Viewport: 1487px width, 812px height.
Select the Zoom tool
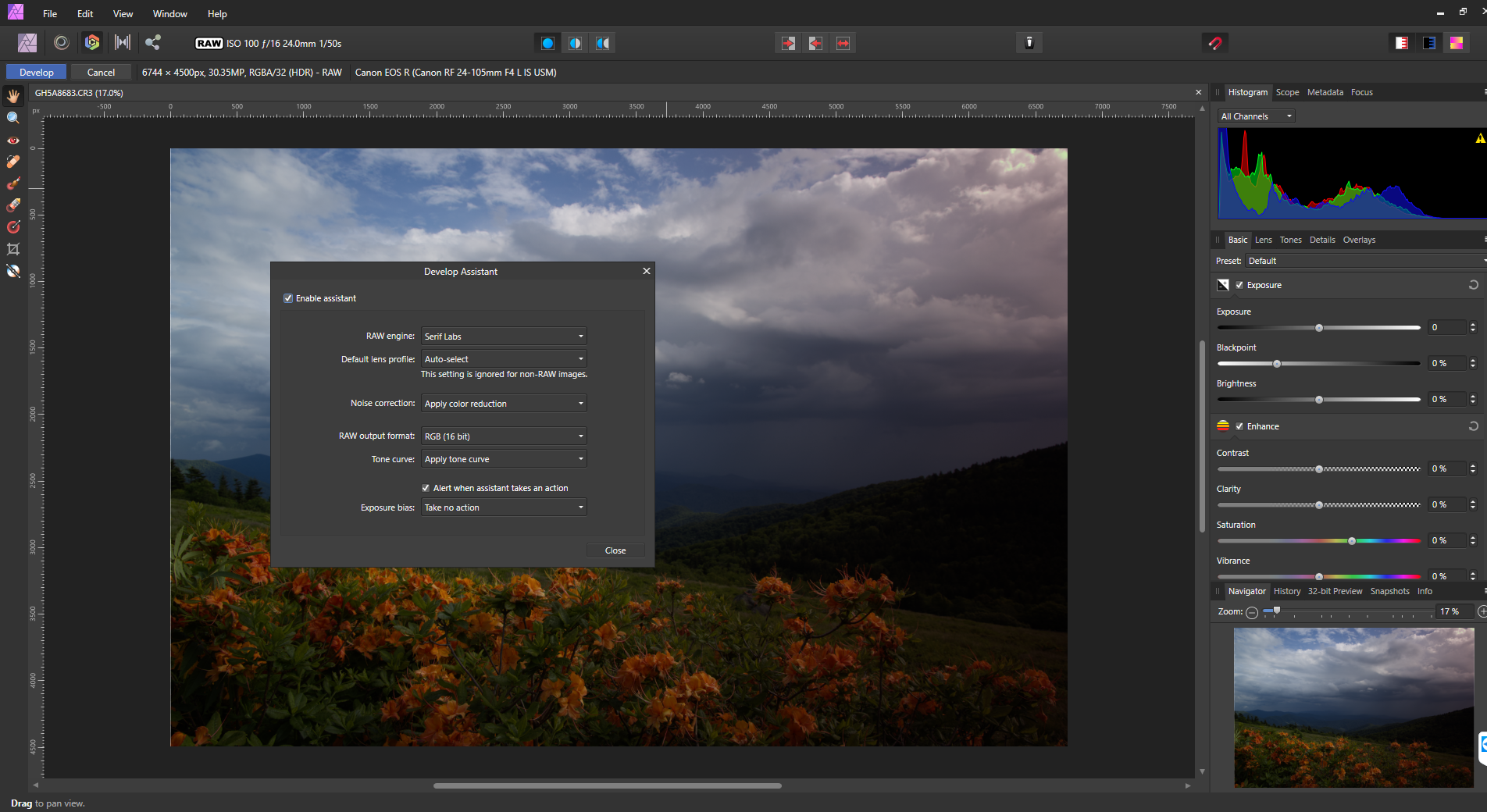pyautogui.click(x=13, y=118)
